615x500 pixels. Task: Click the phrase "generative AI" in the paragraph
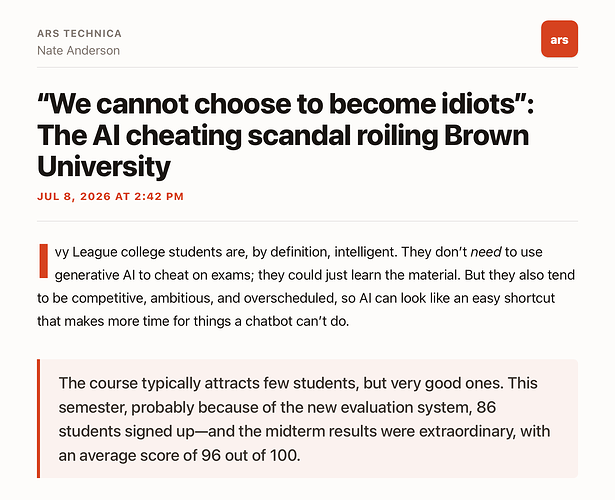tap(95, 275)
